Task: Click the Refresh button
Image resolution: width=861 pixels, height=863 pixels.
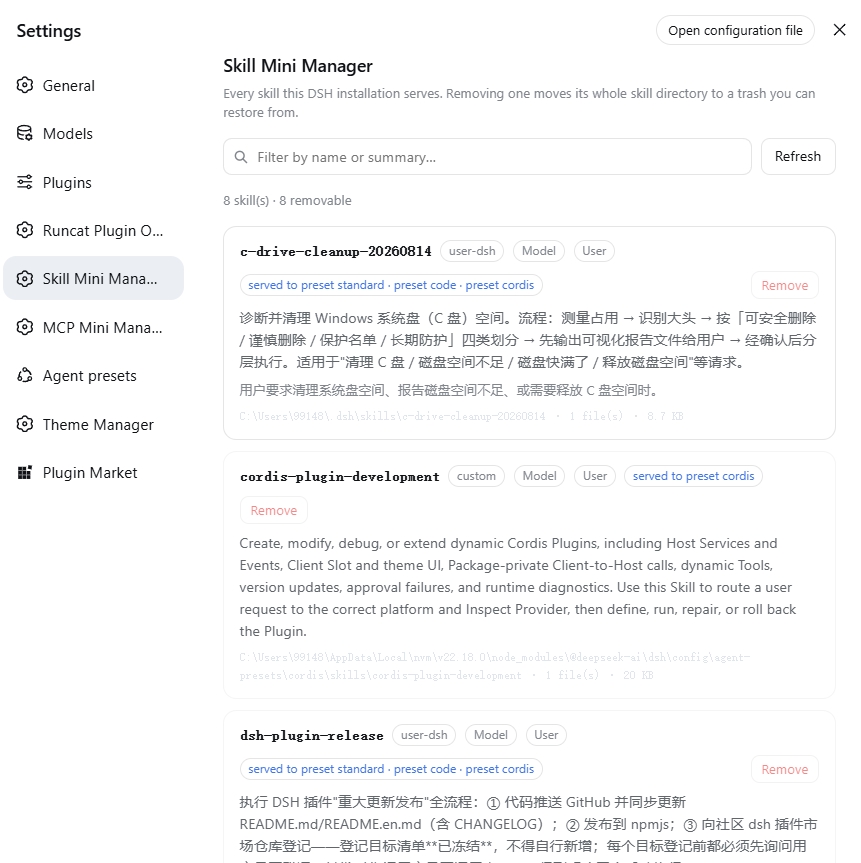Action: [x=798, y=156]
